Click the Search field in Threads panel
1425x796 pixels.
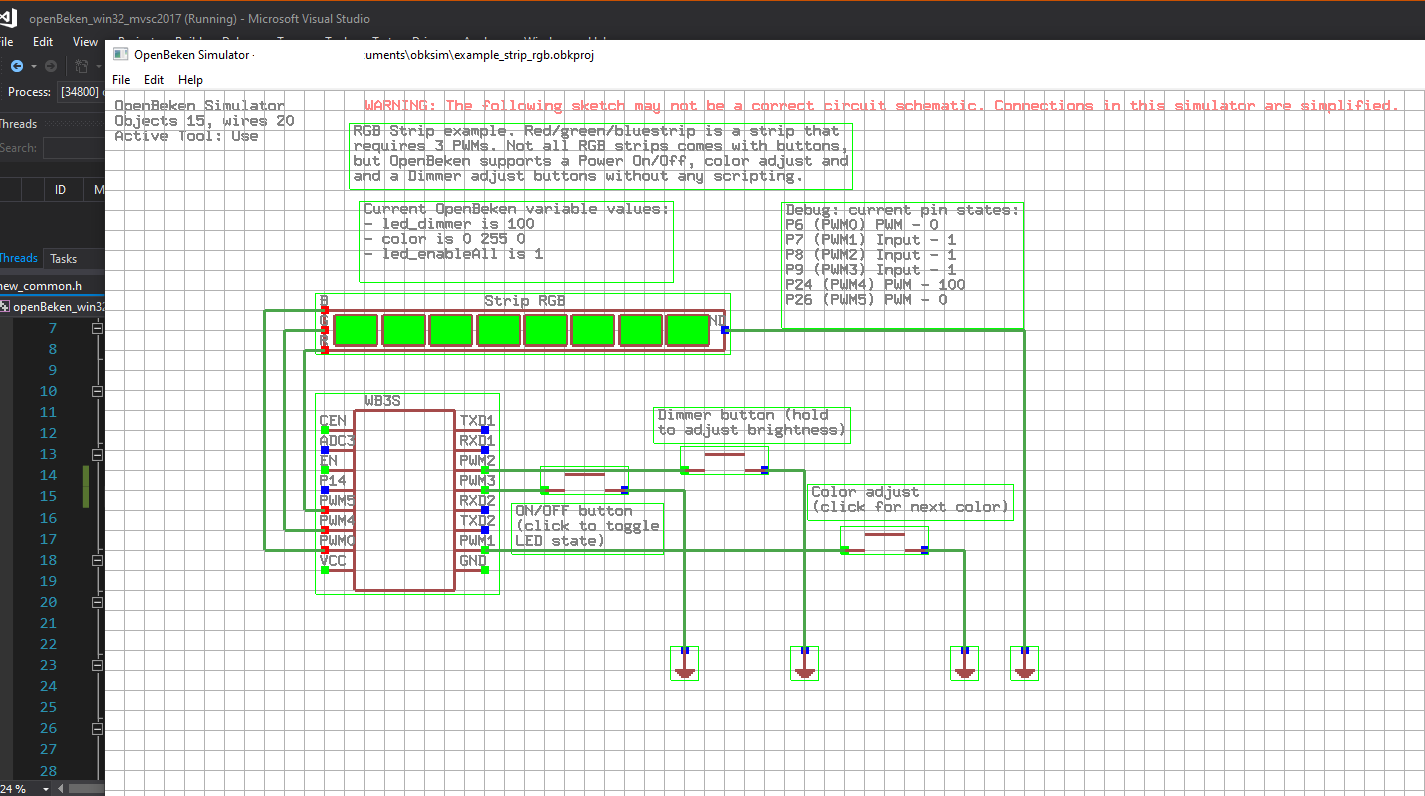point(73,148)
